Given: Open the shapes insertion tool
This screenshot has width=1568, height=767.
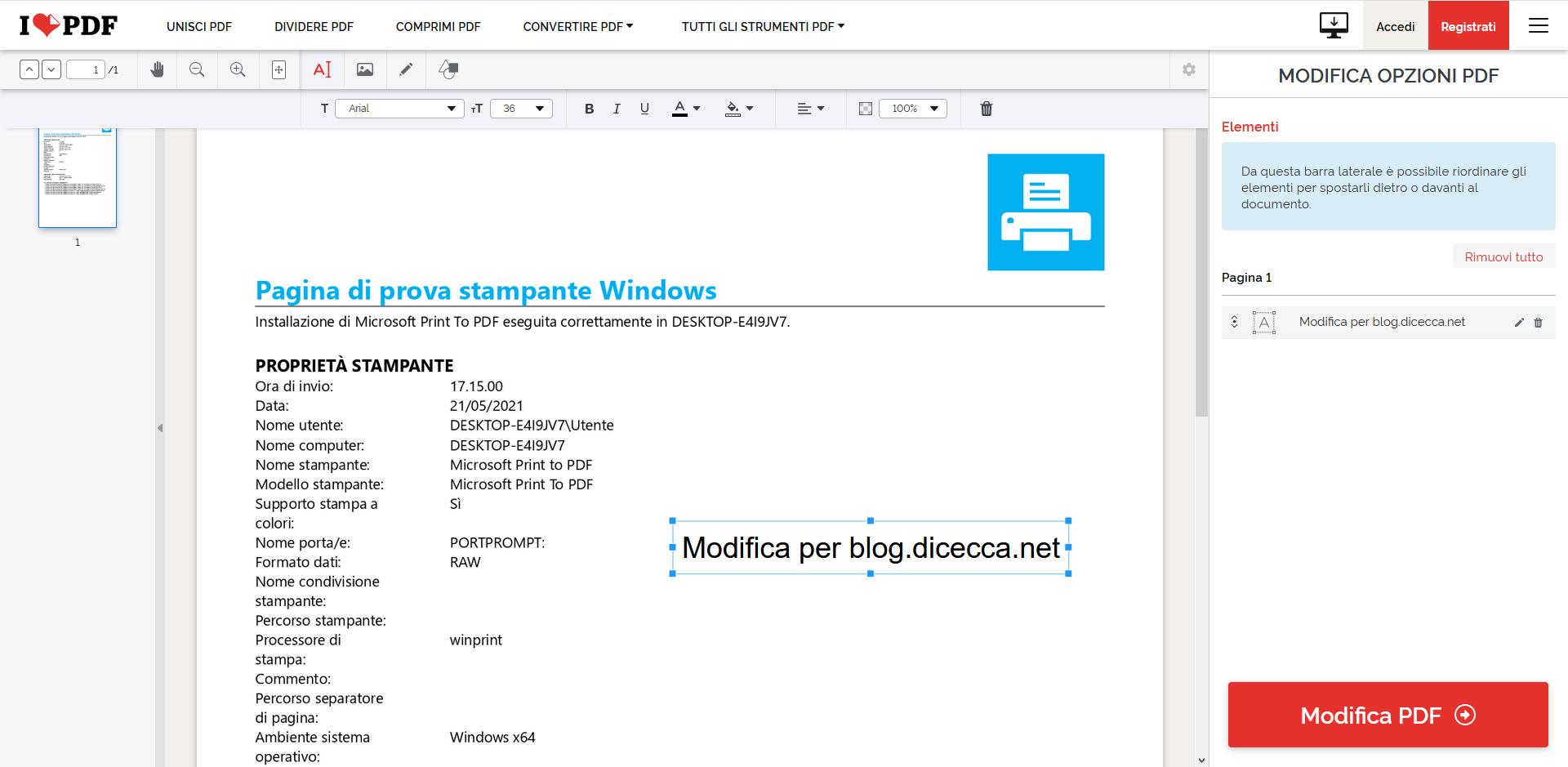Looking at the screenshot, I should pyautogui.click(x=448, y=69).
